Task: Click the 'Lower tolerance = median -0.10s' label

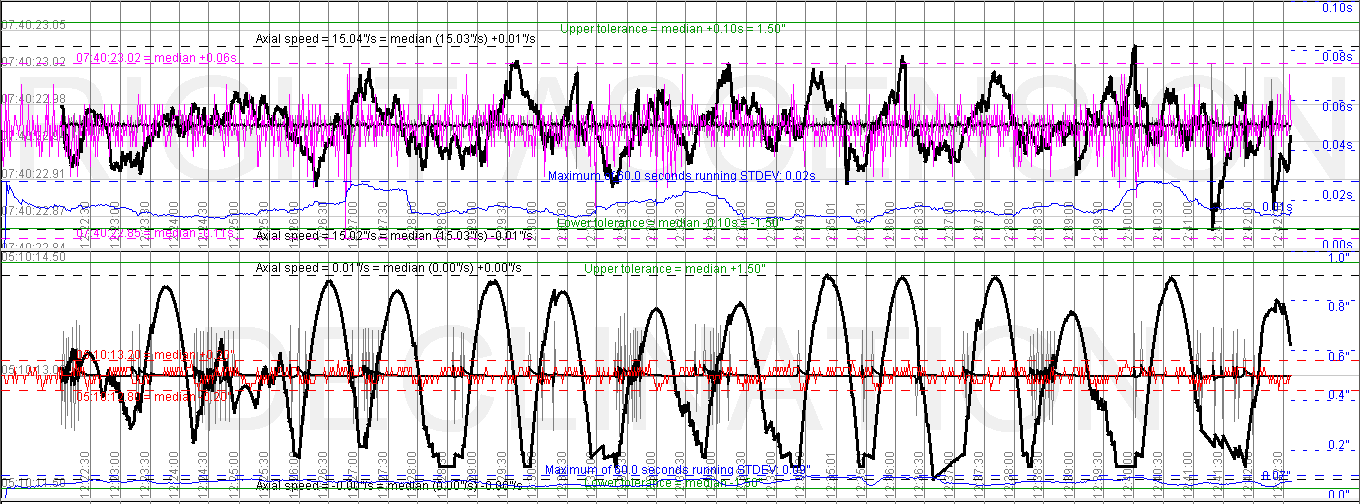Action: pos(668,222)
